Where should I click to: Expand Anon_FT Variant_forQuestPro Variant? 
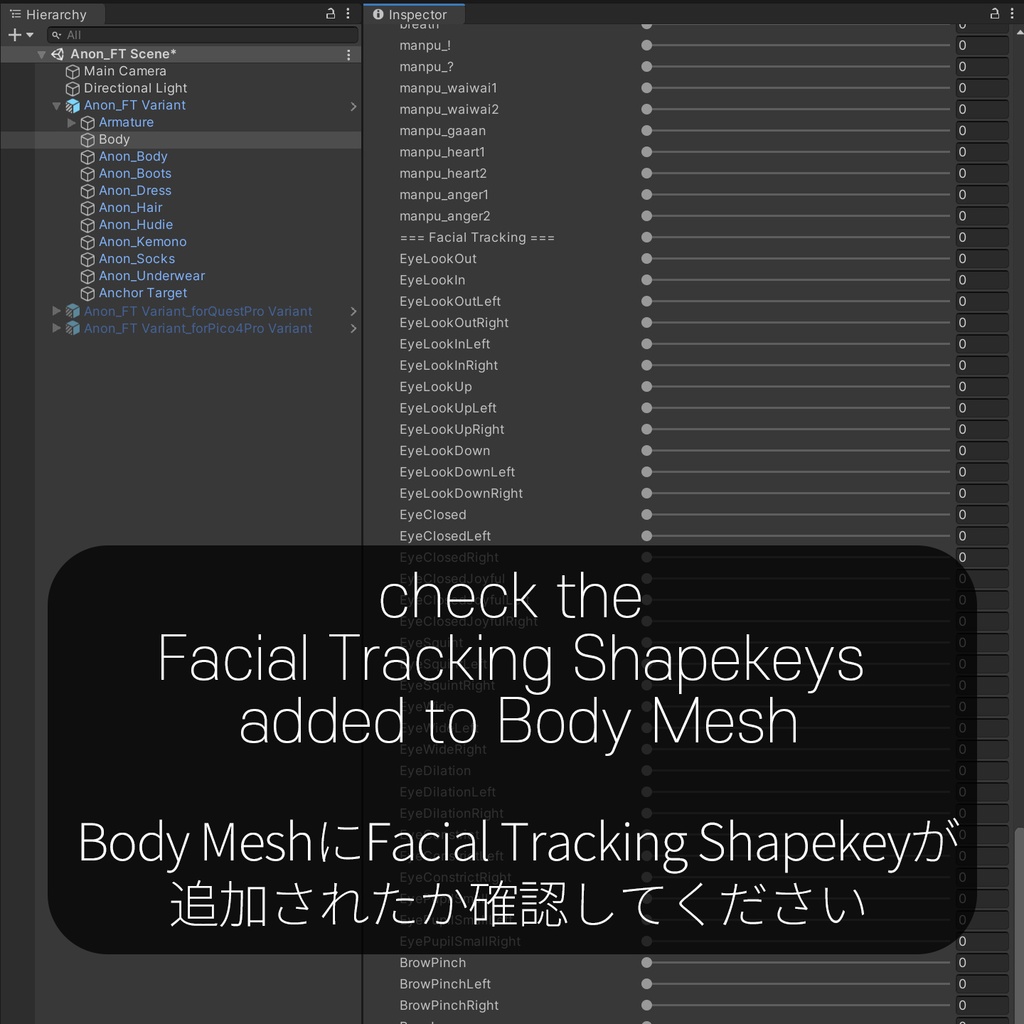coord(57,311)
